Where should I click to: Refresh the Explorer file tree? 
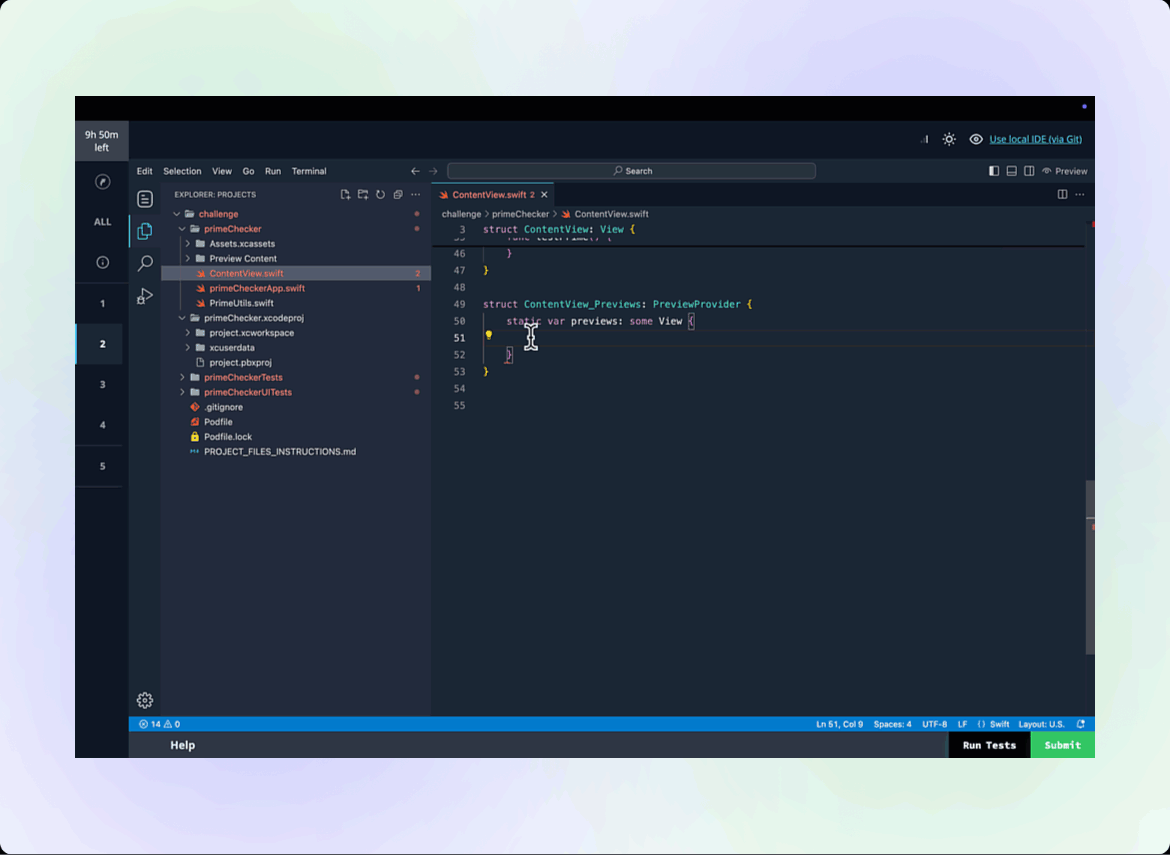381,195
